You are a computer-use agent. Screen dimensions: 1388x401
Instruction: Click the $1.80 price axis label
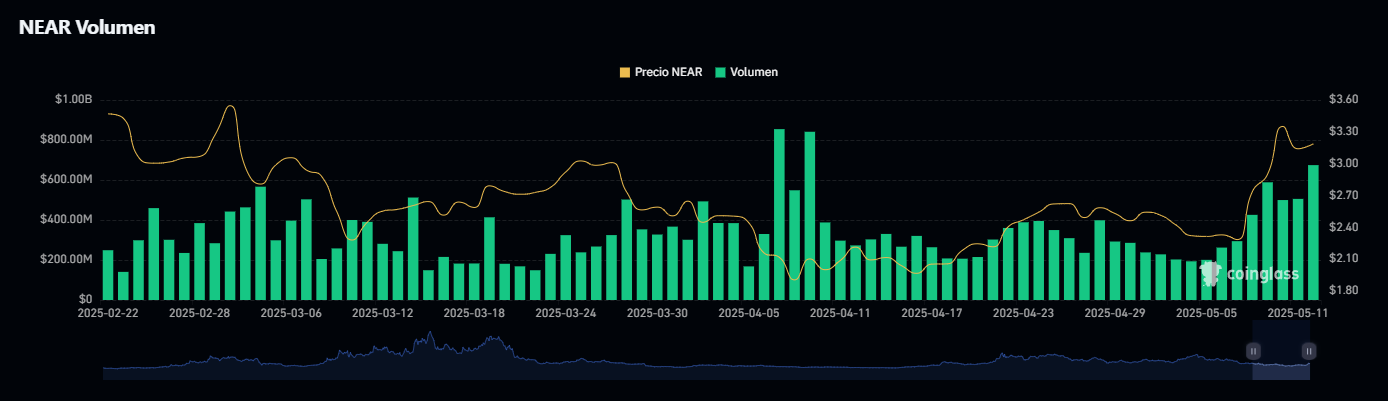point(1343,291)
